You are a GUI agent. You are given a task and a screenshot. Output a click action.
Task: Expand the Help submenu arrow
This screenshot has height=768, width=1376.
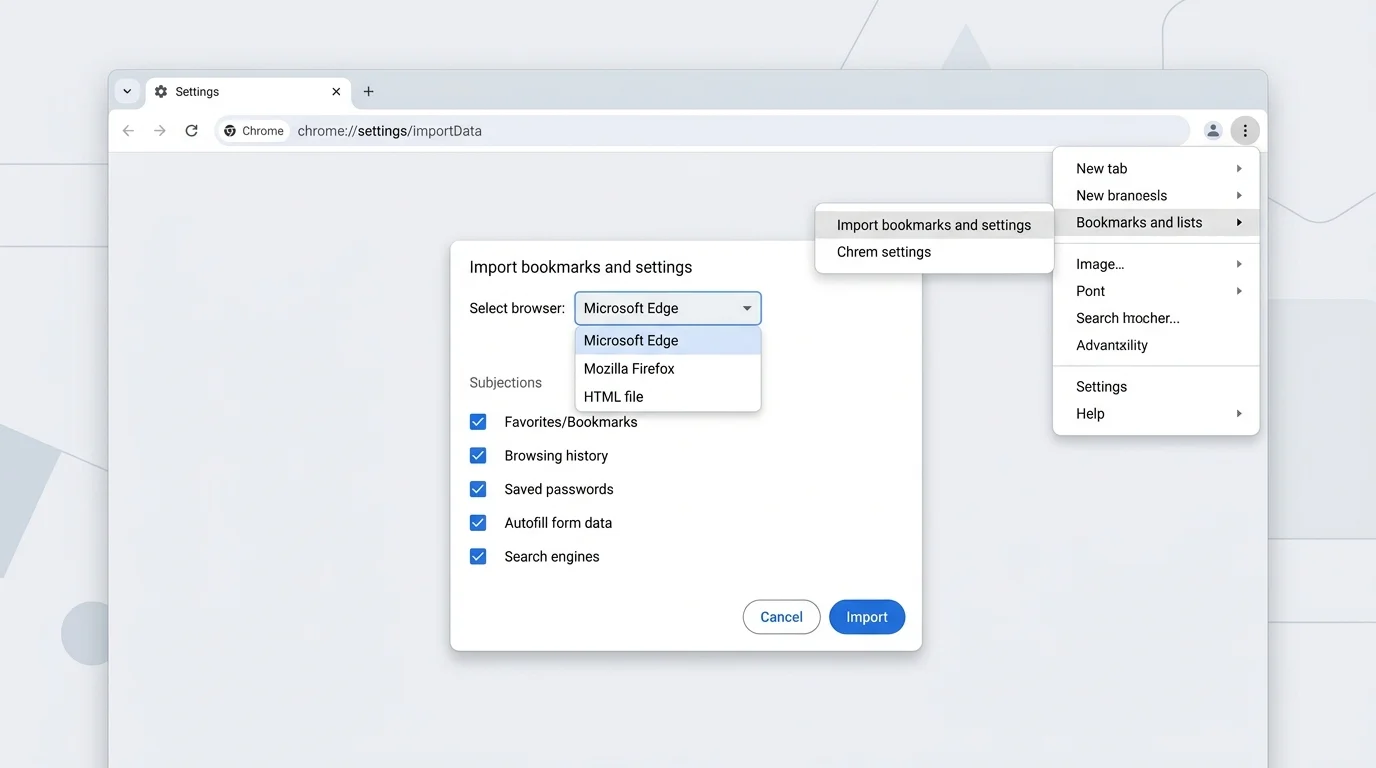1239,414
